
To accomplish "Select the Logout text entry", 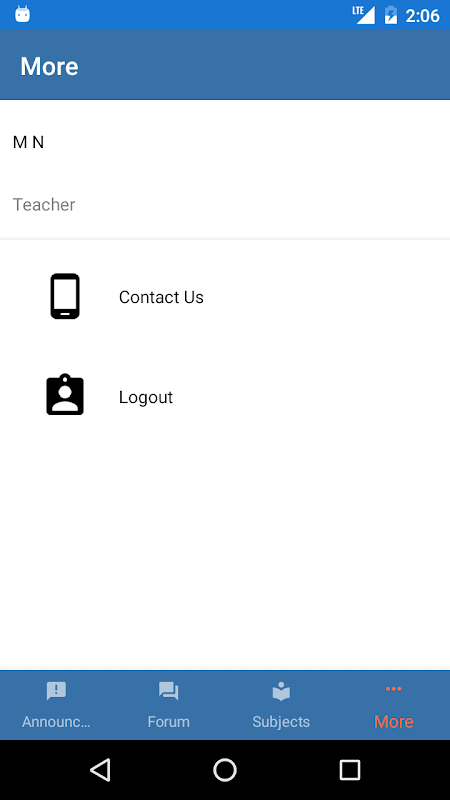I will (x=146, y=397).
